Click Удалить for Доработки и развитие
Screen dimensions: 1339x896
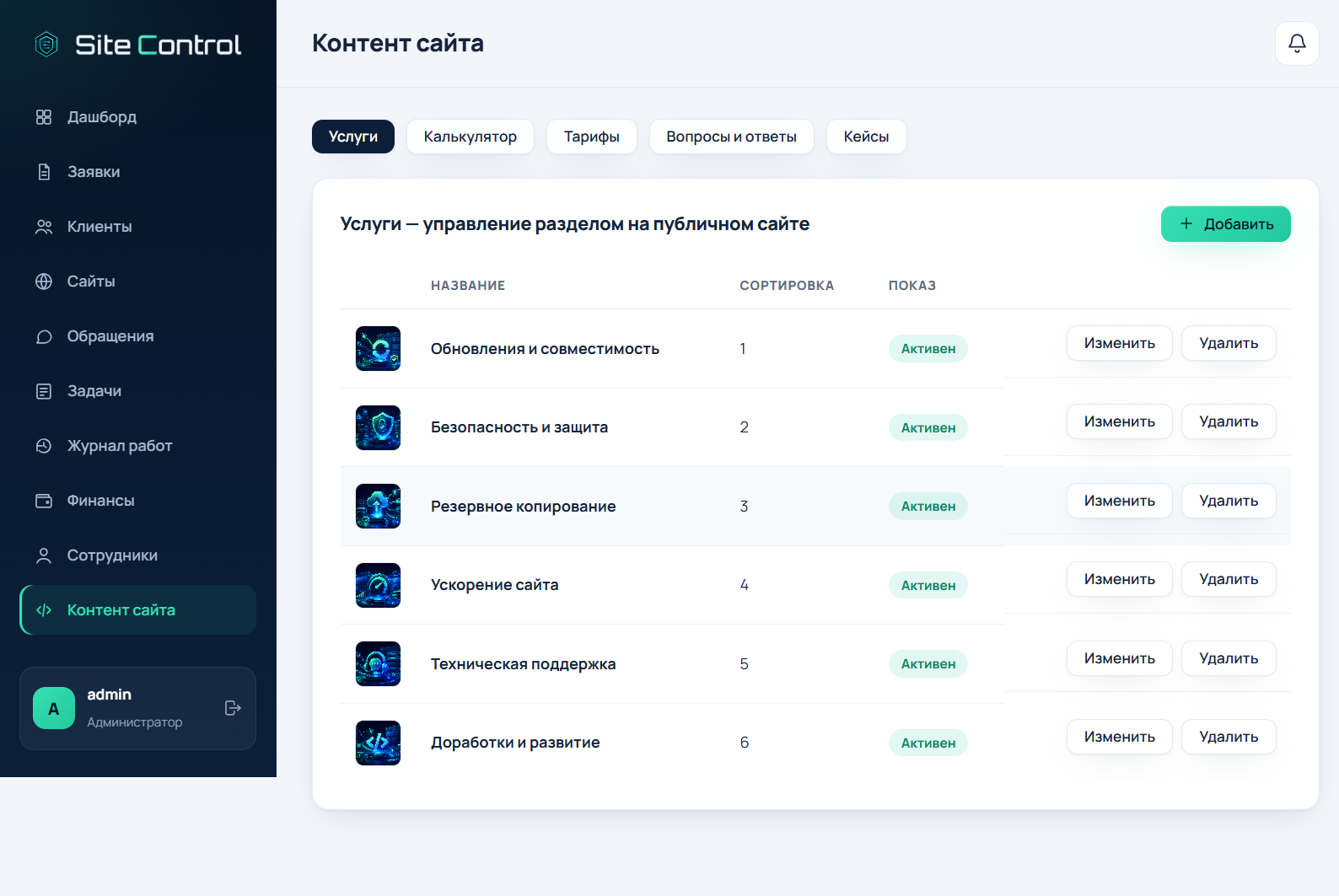[x=1229, y=737]
